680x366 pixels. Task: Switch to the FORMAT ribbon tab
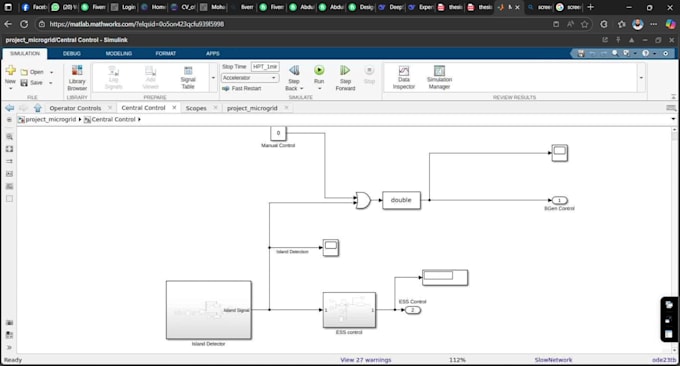[x=166, y=53]
